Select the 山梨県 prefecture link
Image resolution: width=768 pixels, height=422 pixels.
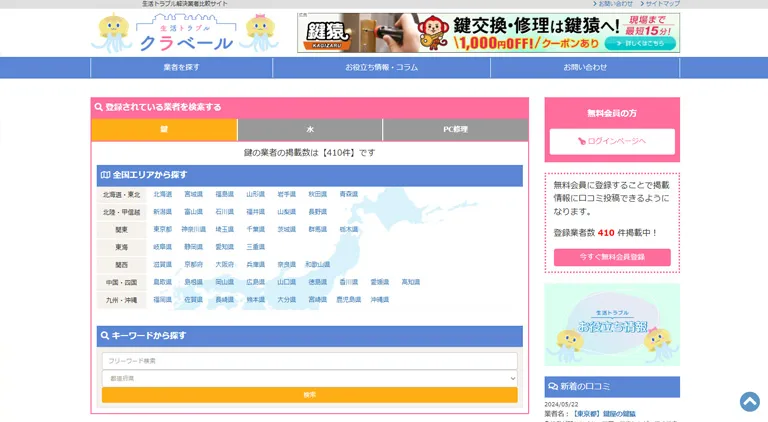pyautogui.click(x=287, y=212)
